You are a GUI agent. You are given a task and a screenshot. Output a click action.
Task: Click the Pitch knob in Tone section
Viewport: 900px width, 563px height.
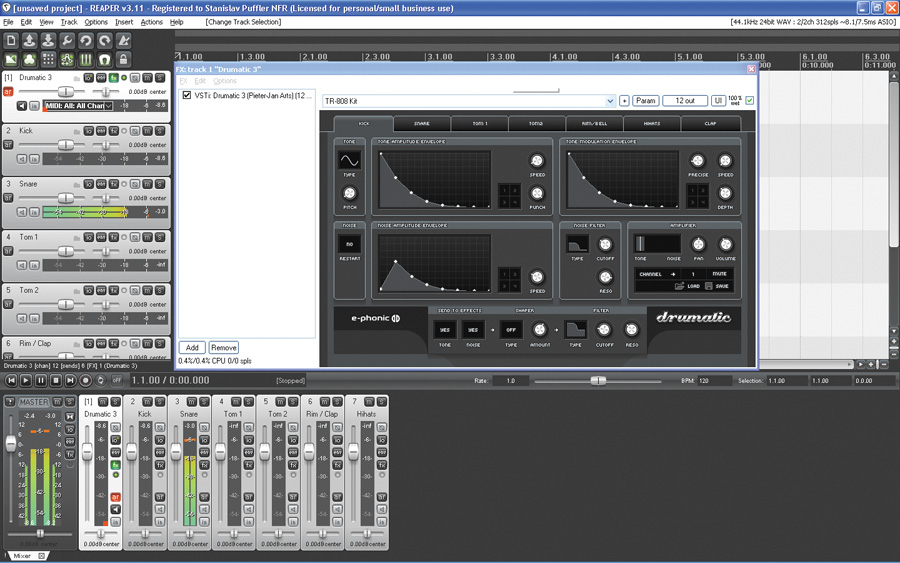pyautogui.click(x=350, y=193)
